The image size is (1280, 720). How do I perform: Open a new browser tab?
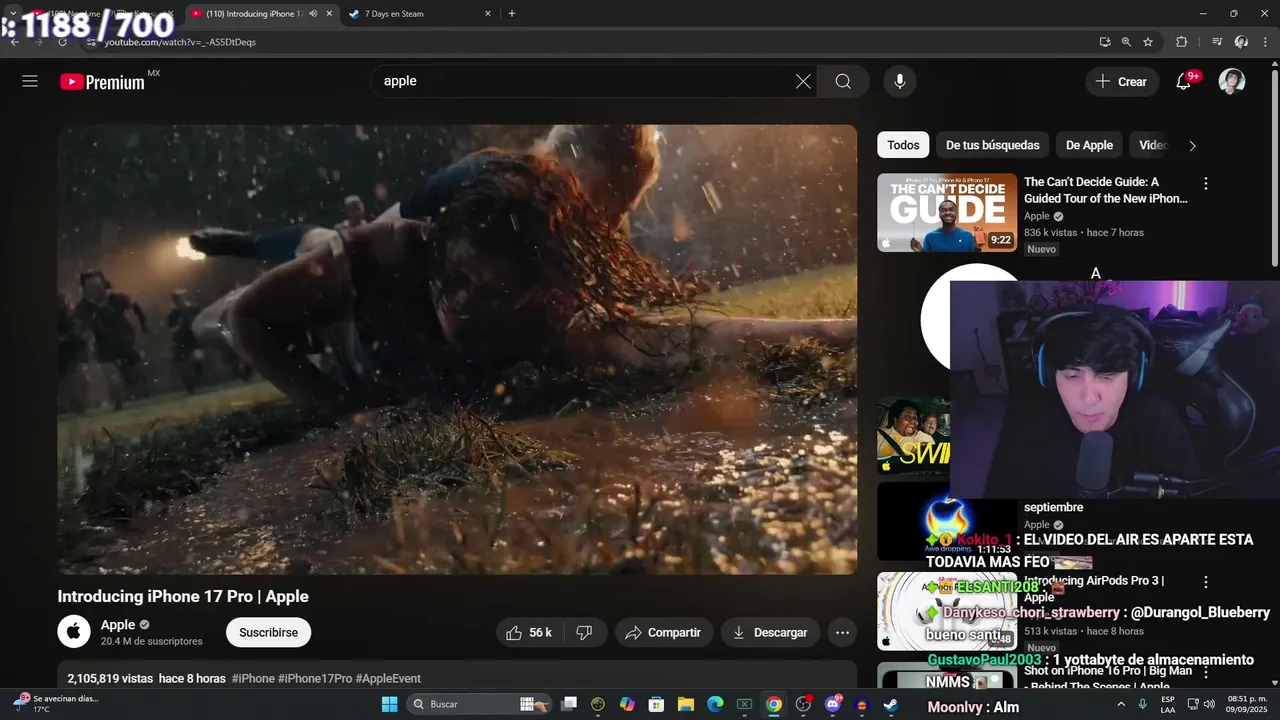512,14
